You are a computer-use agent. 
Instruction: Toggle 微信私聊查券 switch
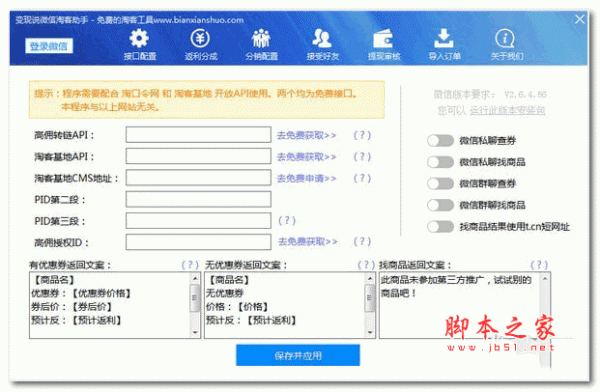click(440, 140)
